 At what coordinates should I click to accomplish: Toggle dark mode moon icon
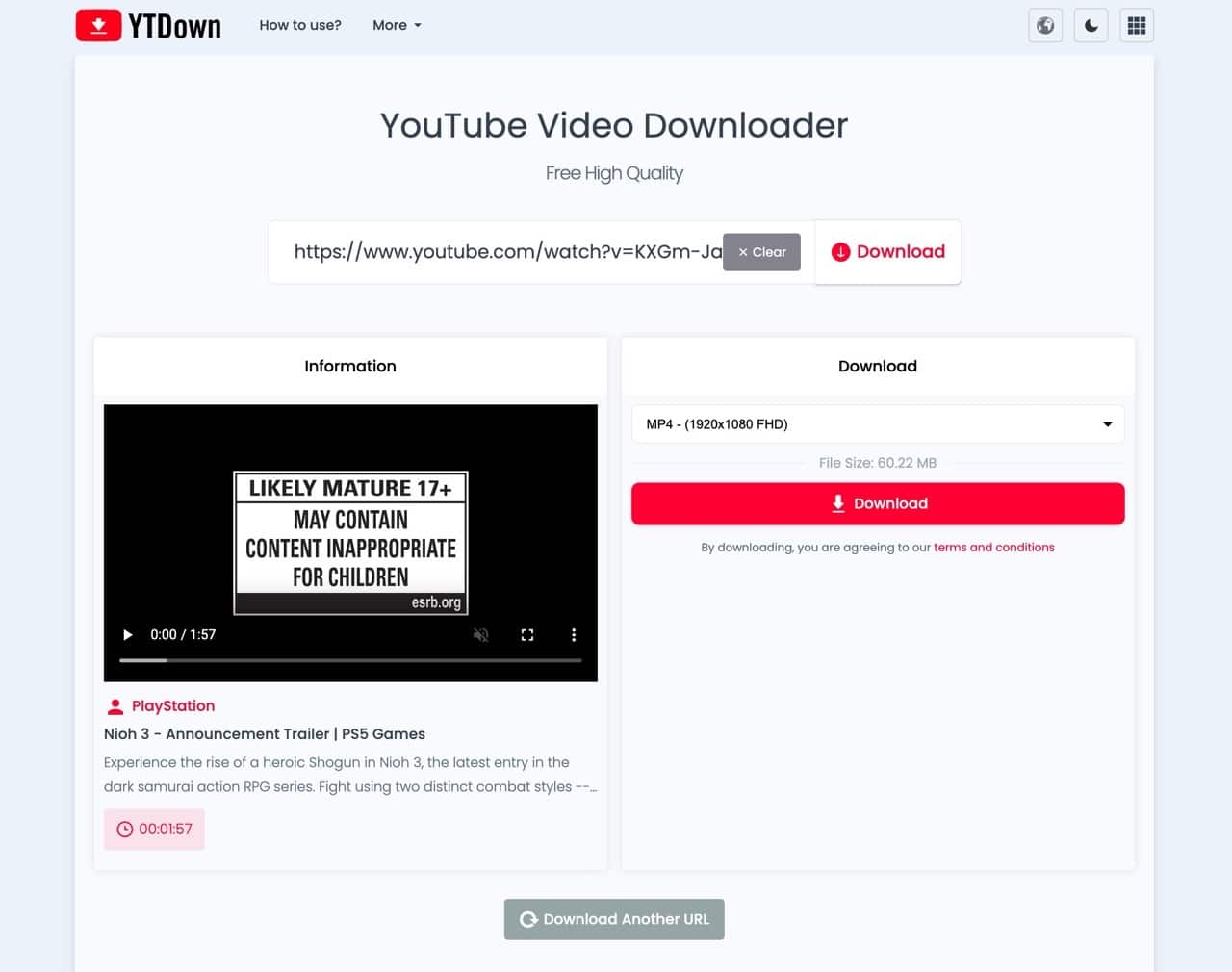(x=1091, y=26)
